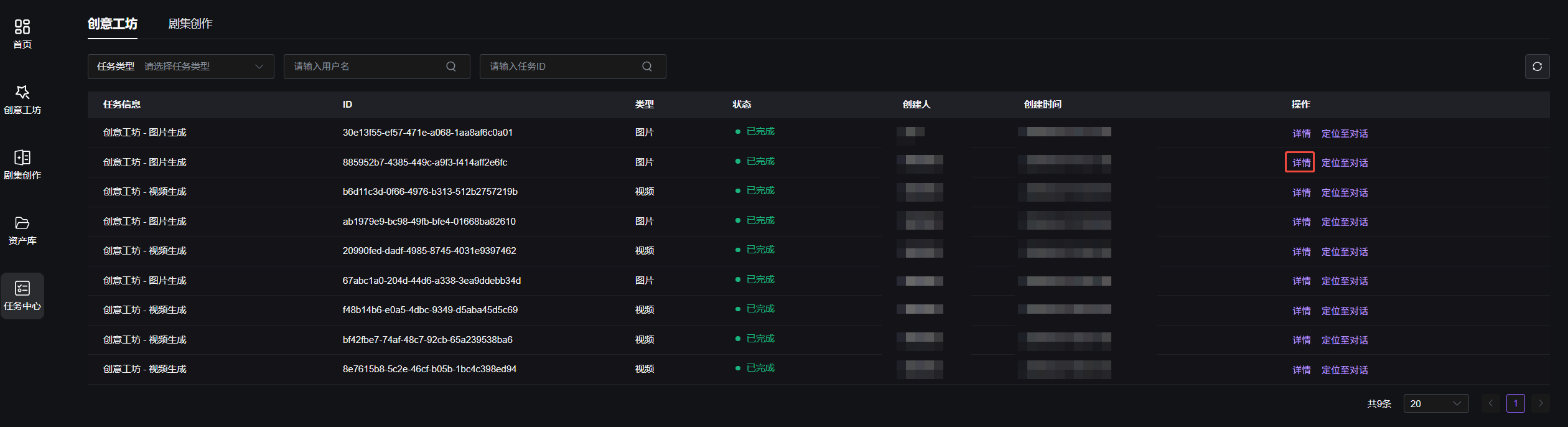Select the 创意工坊 top tab
Image resolution: width=1568 pixels, height=427 pixels.
click(x=113, y=24)
